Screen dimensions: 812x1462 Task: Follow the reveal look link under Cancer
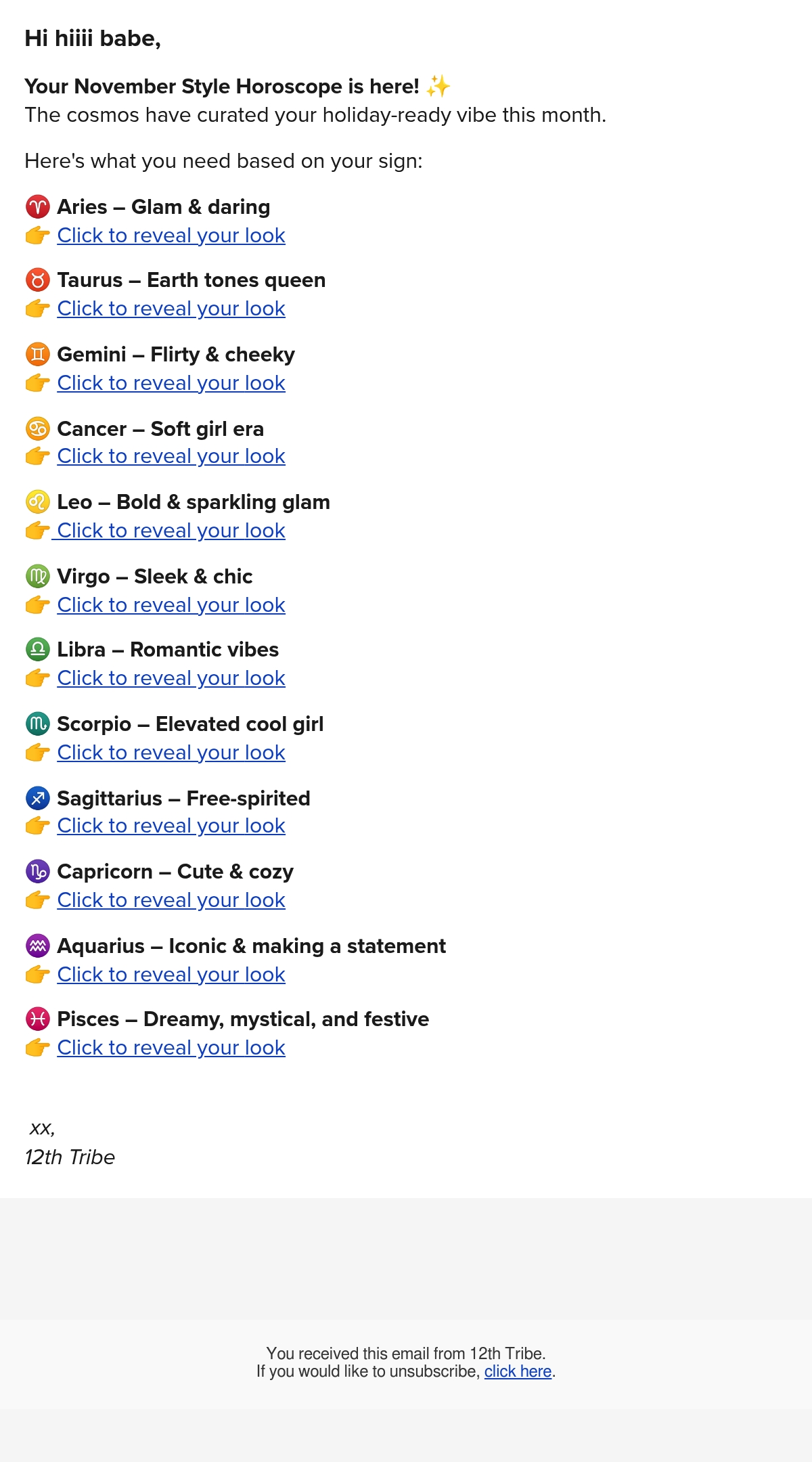coord(171,456)
